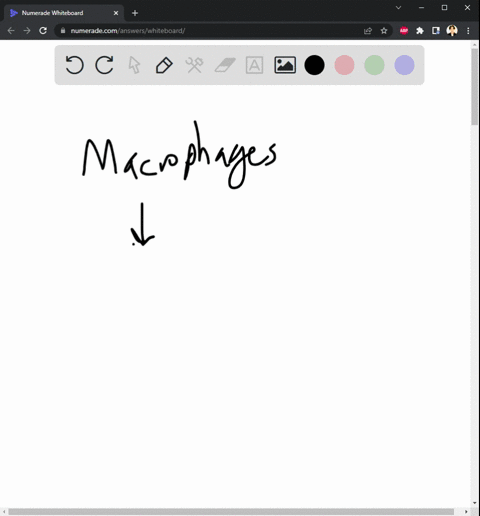Screen dimensions: 480x516
Task: Select the pointer selection tool
Action: 134,65
